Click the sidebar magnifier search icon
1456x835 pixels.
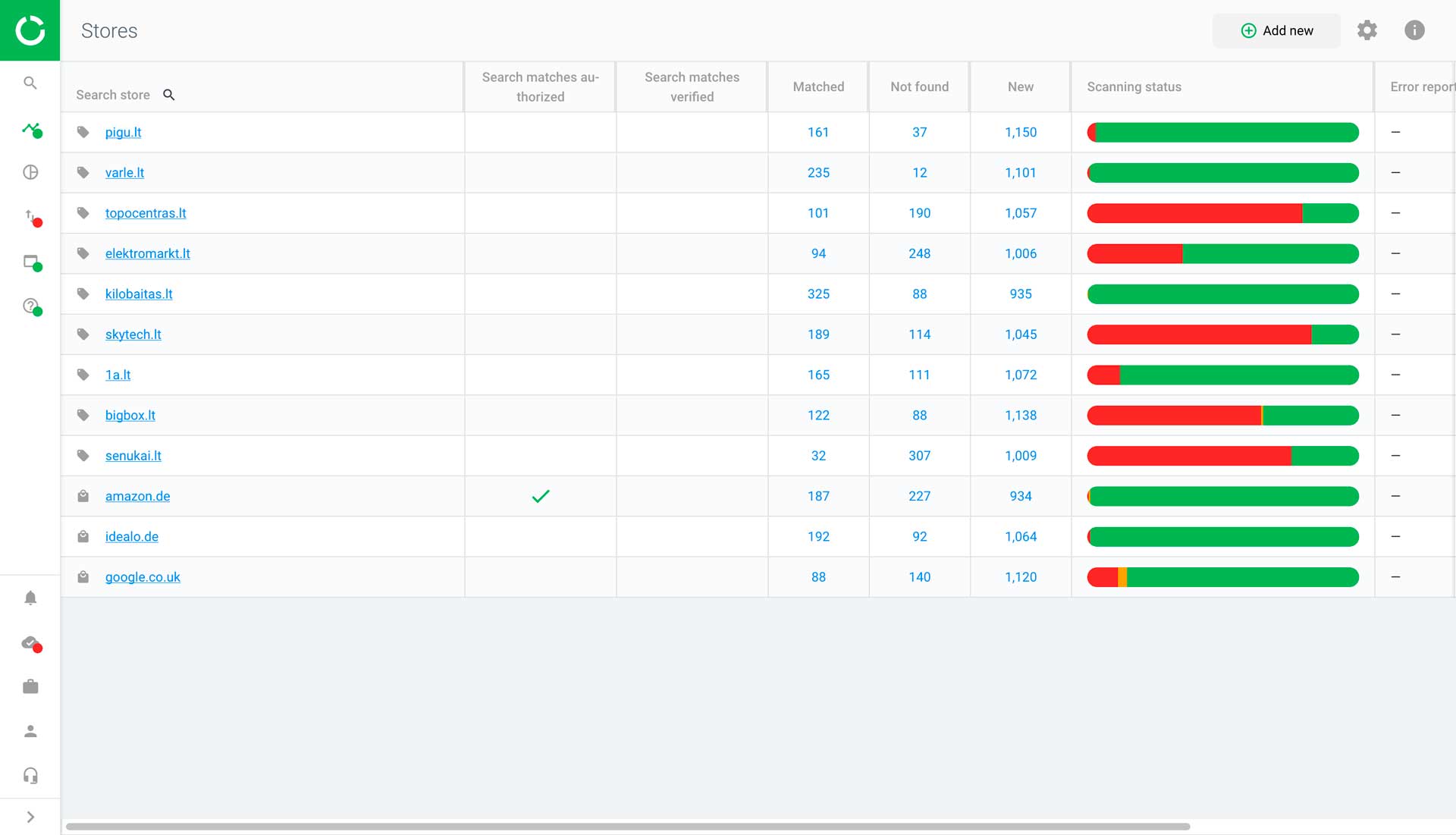[30, 83]
